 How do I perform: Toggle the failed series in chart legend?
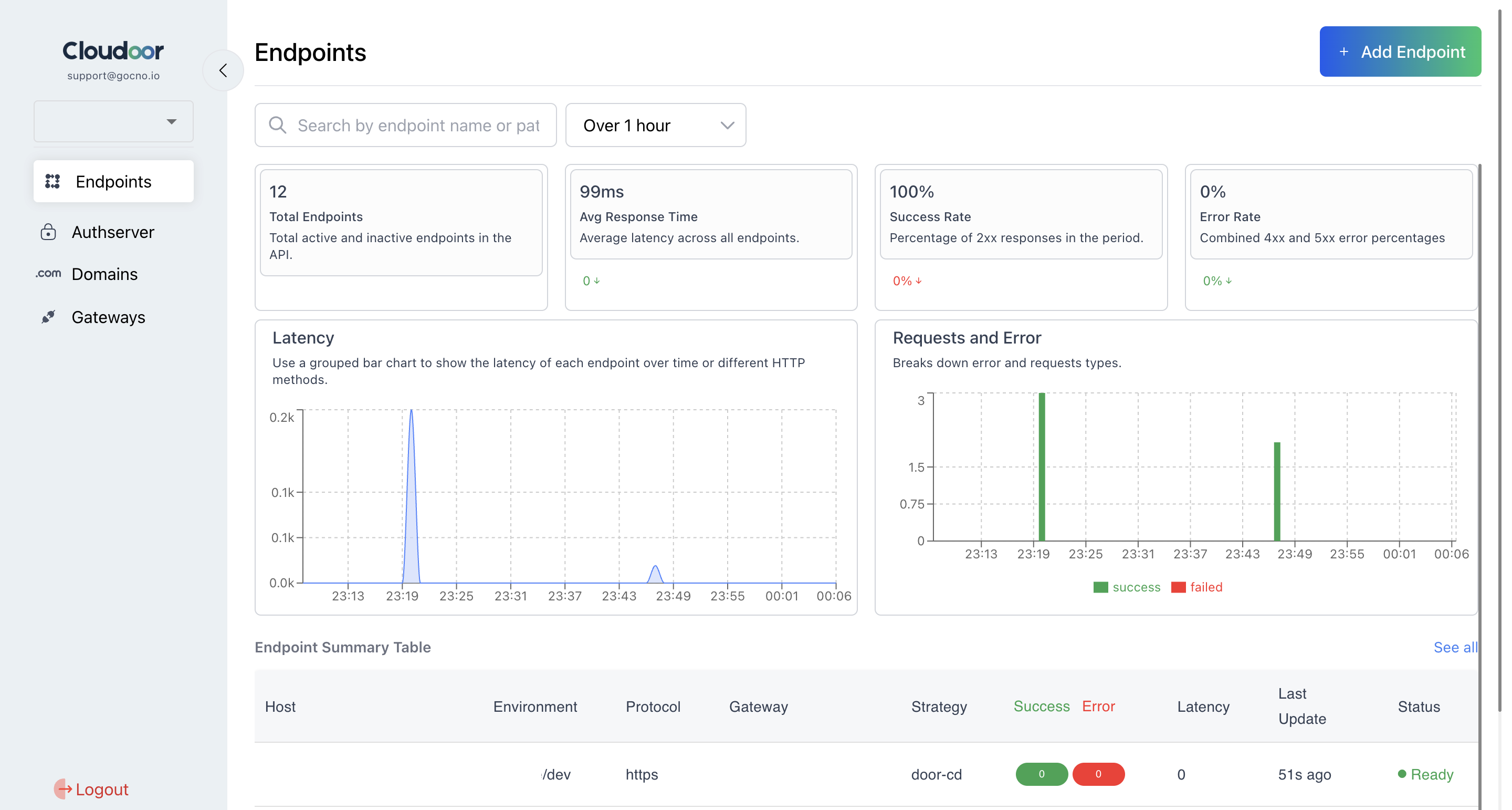point(1197,587)
